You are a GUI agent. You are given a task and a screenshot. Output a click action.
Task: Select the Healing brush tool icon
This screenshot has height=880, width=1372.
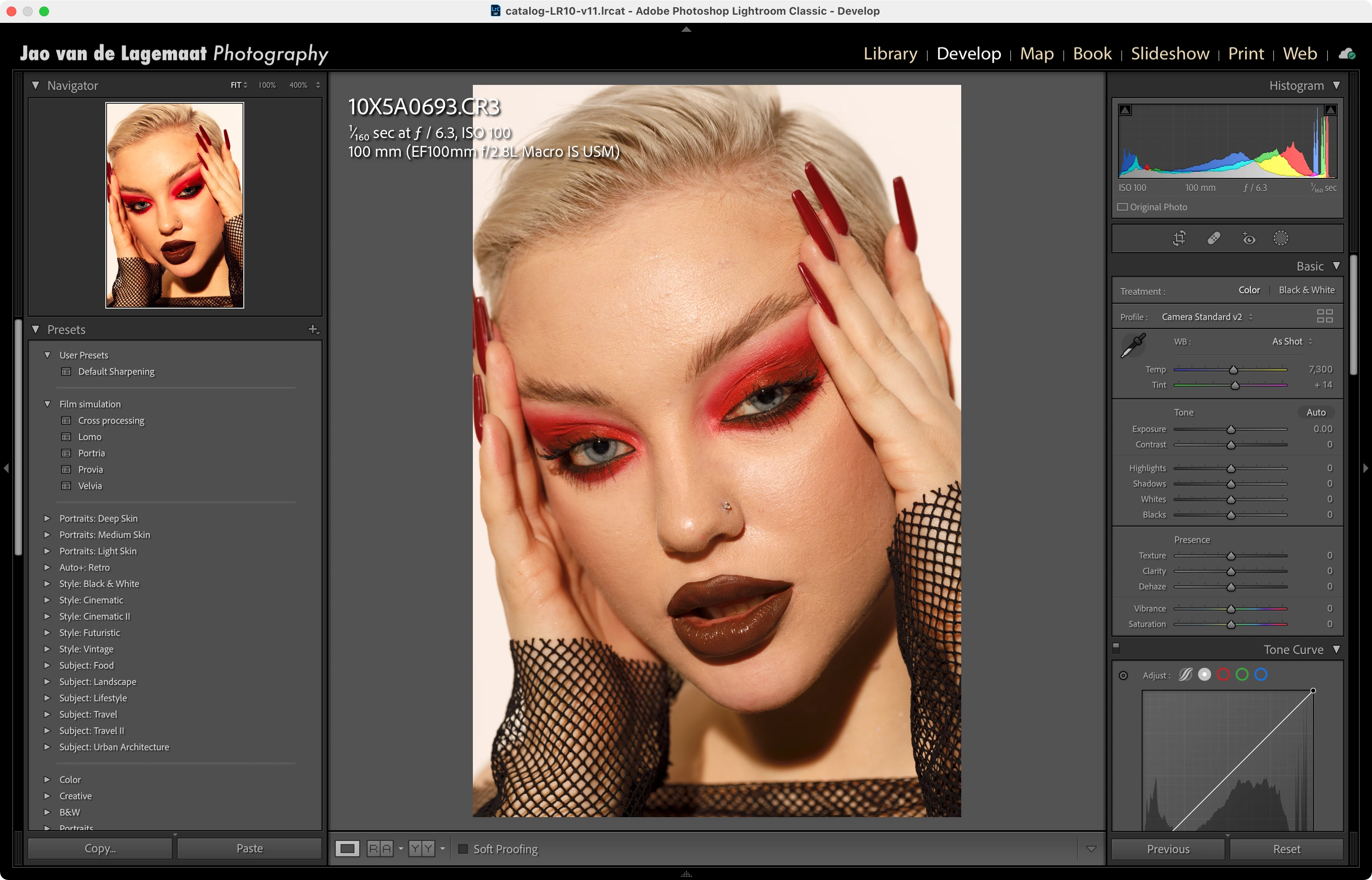pos(1214,238)
